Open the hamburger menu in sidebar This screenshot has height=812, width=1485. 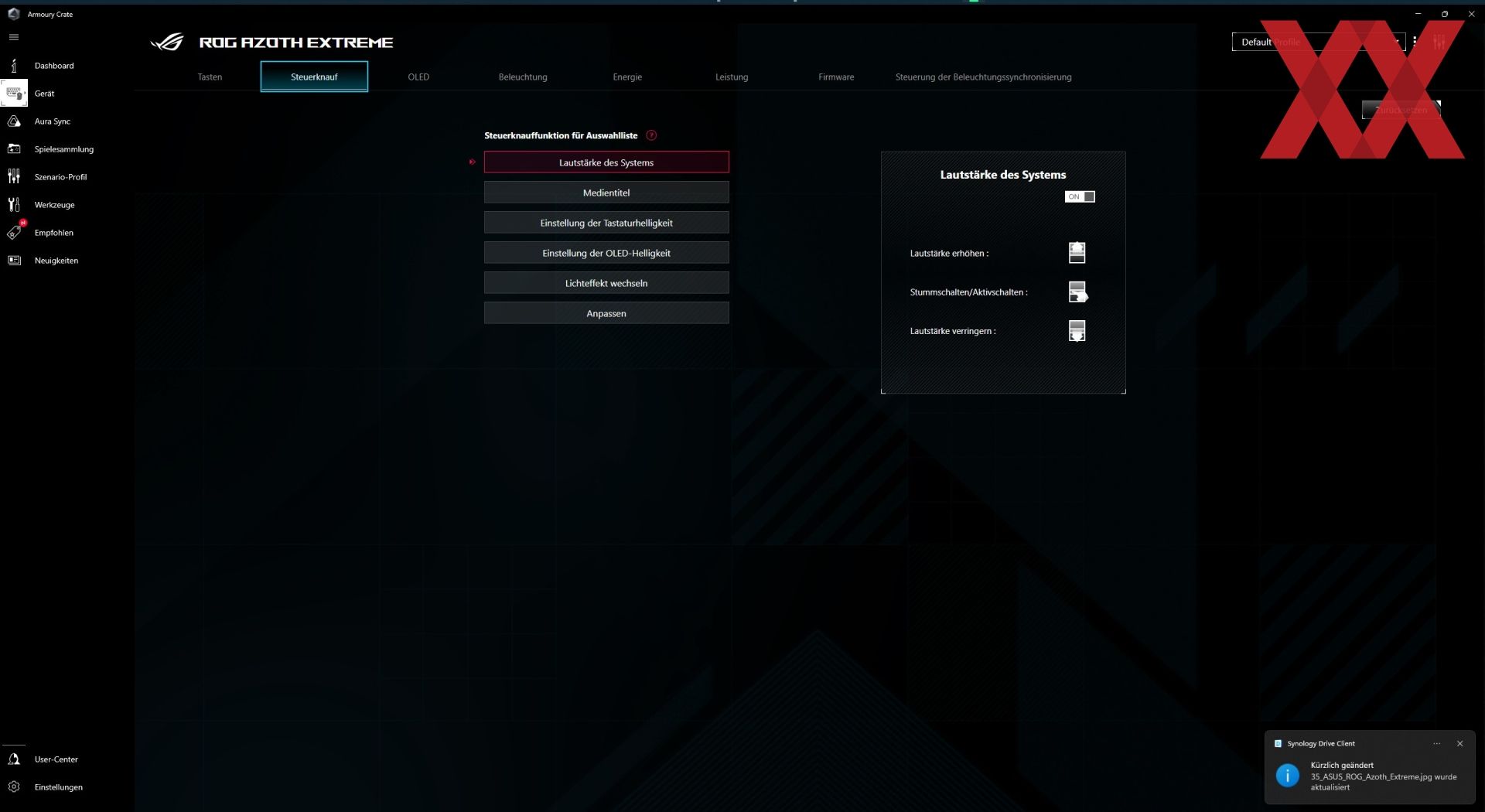(x=13, y=37)
